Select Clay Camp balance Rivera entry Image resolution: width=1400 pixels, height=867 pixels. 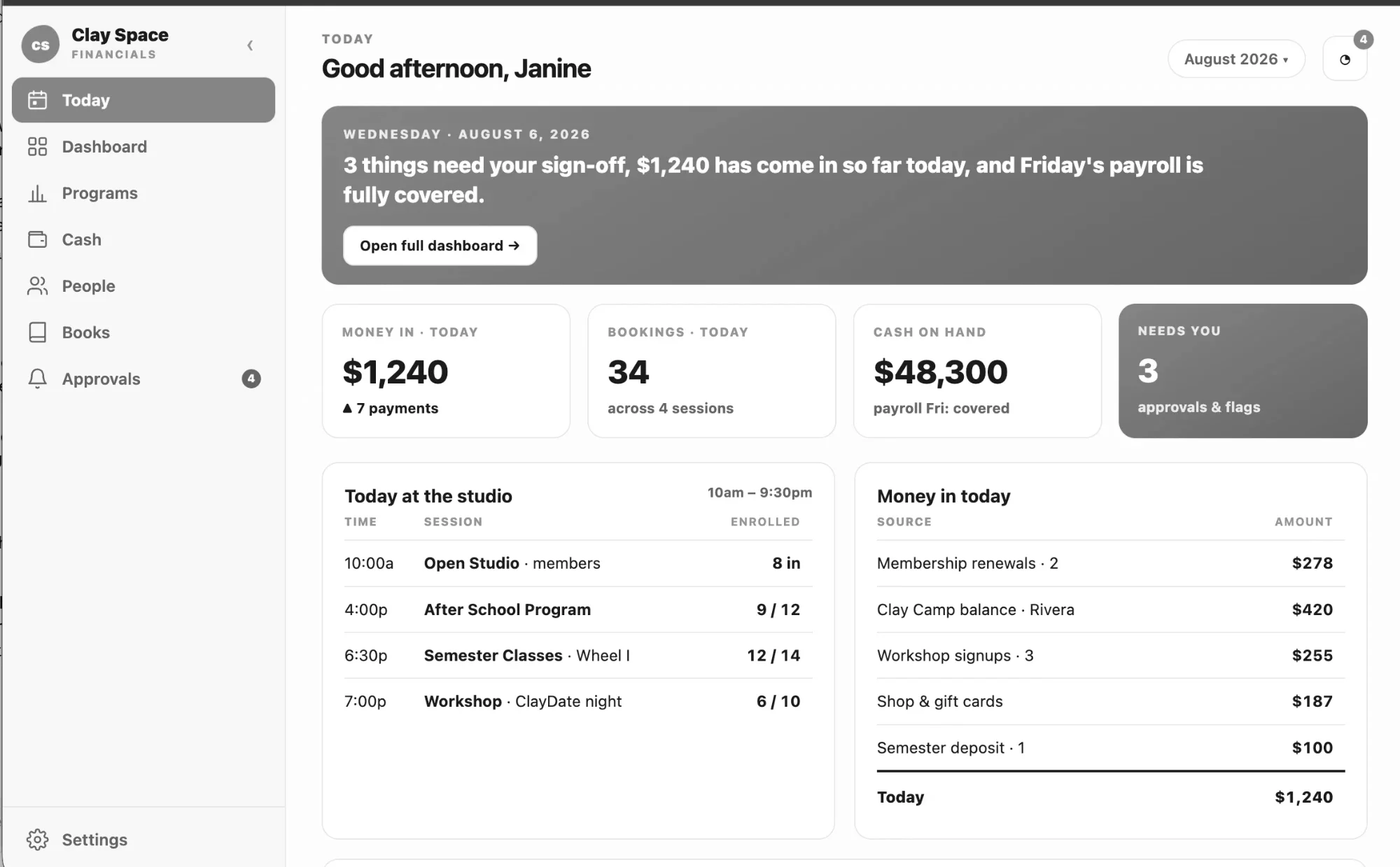[1110, 609]
